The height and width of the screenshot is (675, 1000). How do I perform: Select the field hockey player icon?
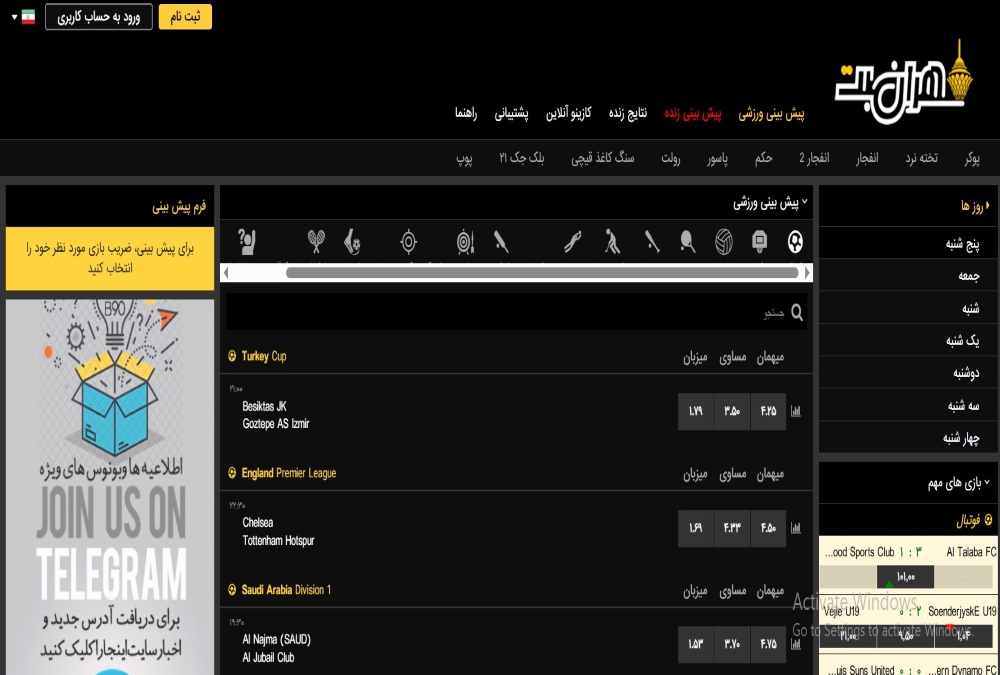click(x=612, y=242)
